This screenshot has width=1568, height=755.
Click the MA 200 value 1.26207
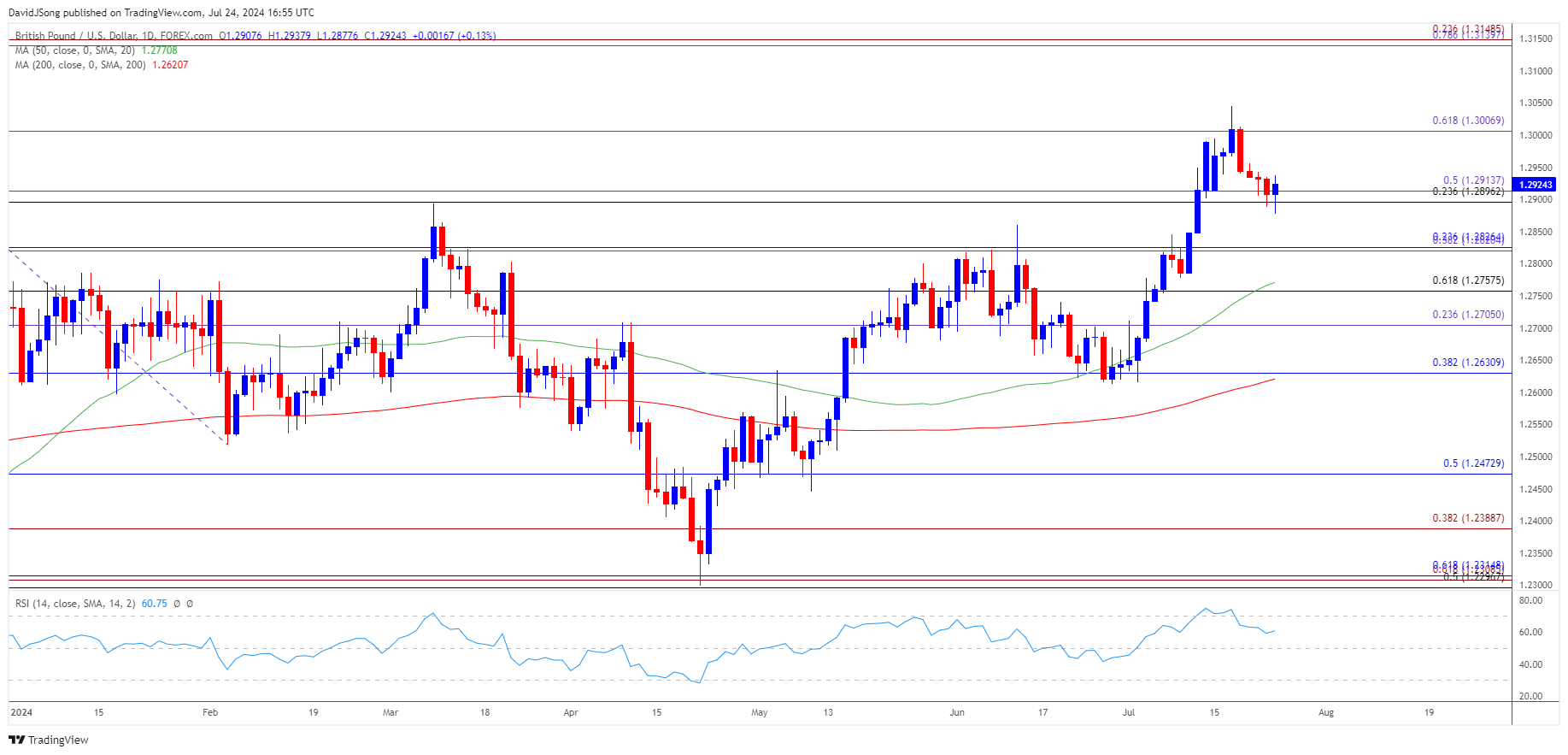coord(170,65)
